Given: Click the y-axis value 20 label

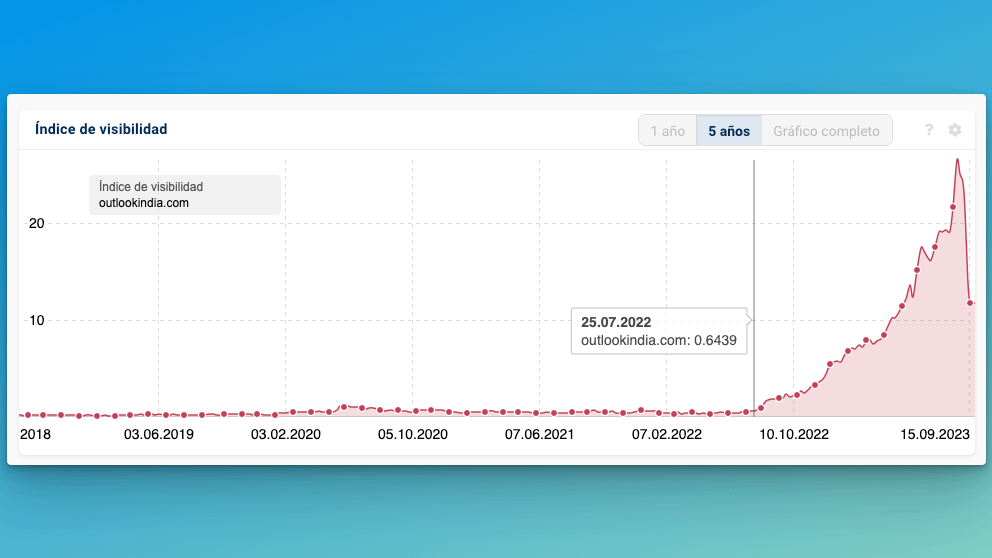Looking at the screenshot, I should 36,223.
